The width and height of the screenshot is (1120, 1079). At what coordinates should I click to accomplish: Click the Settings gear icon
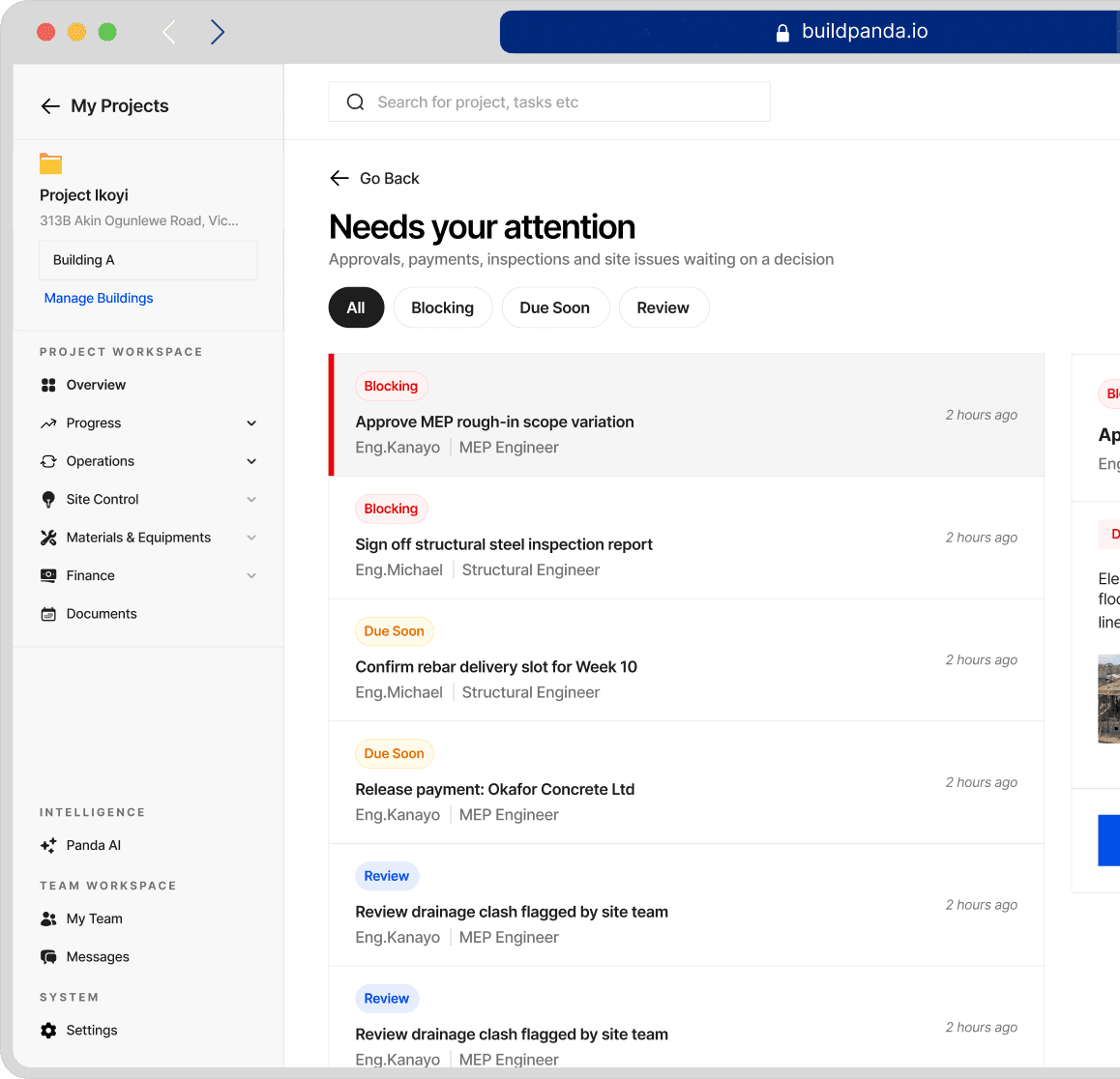point(48,1031)
